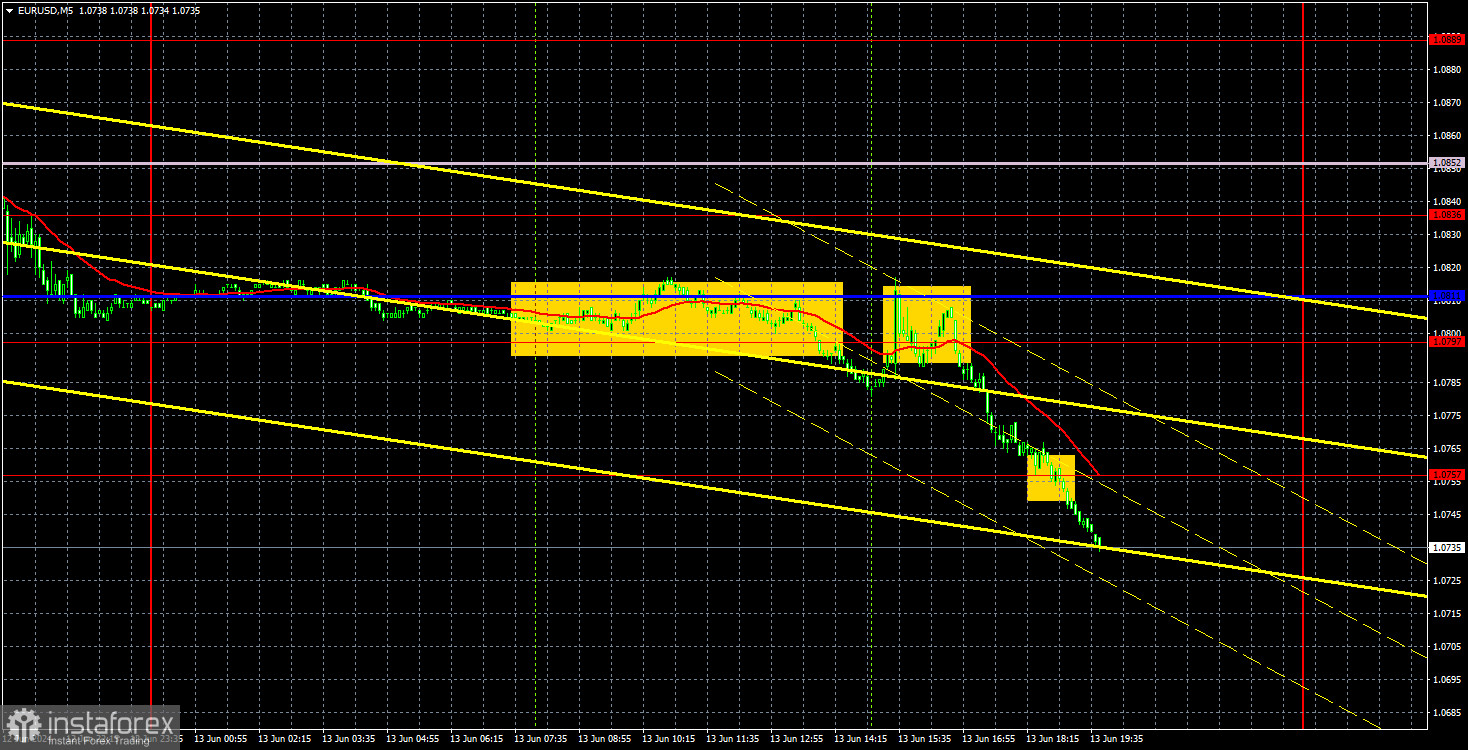Select the red 1.0836 price level tag
The height and width of the screenshot is (750, 1468).
[1447, 215]
